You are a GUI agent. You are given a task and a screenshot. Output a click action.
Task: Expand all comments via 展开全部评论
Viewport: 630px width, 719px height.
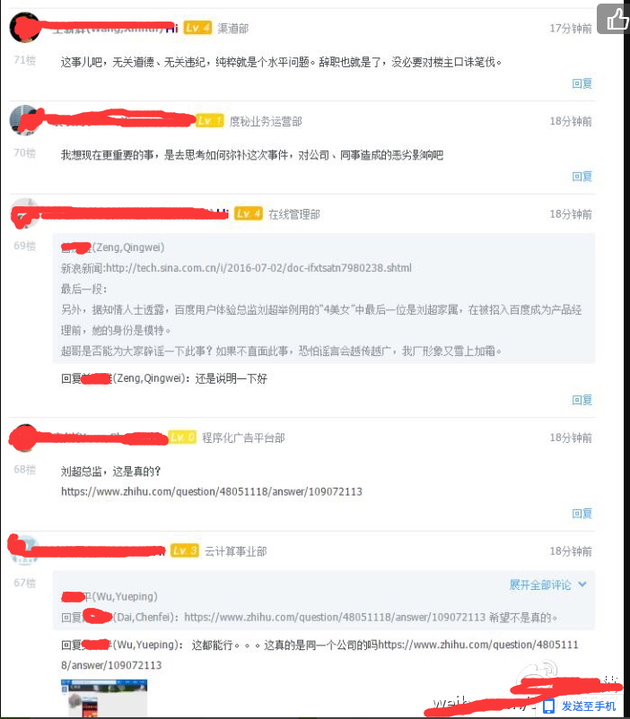tap(540, 585)
